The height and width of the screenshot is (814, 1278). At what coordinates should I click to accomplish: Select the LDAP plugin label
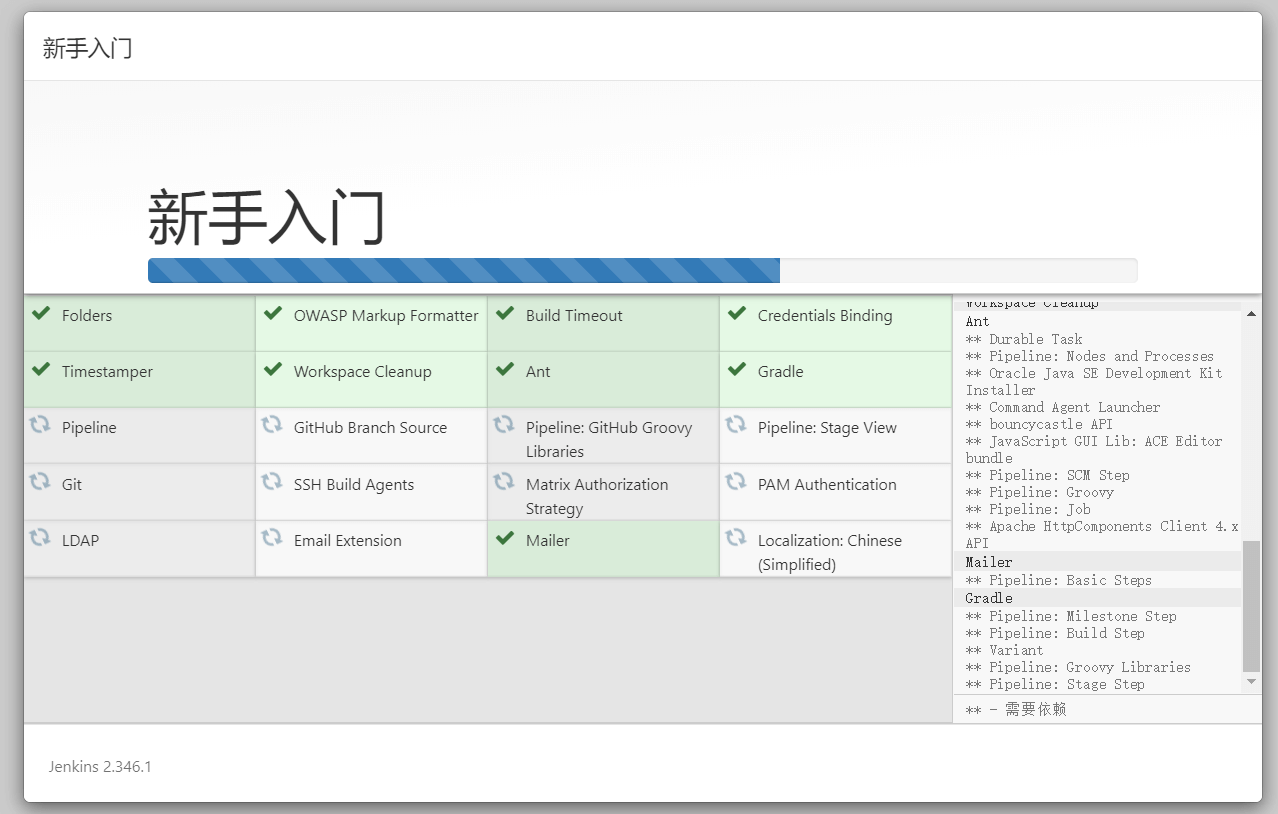[80, 541]
